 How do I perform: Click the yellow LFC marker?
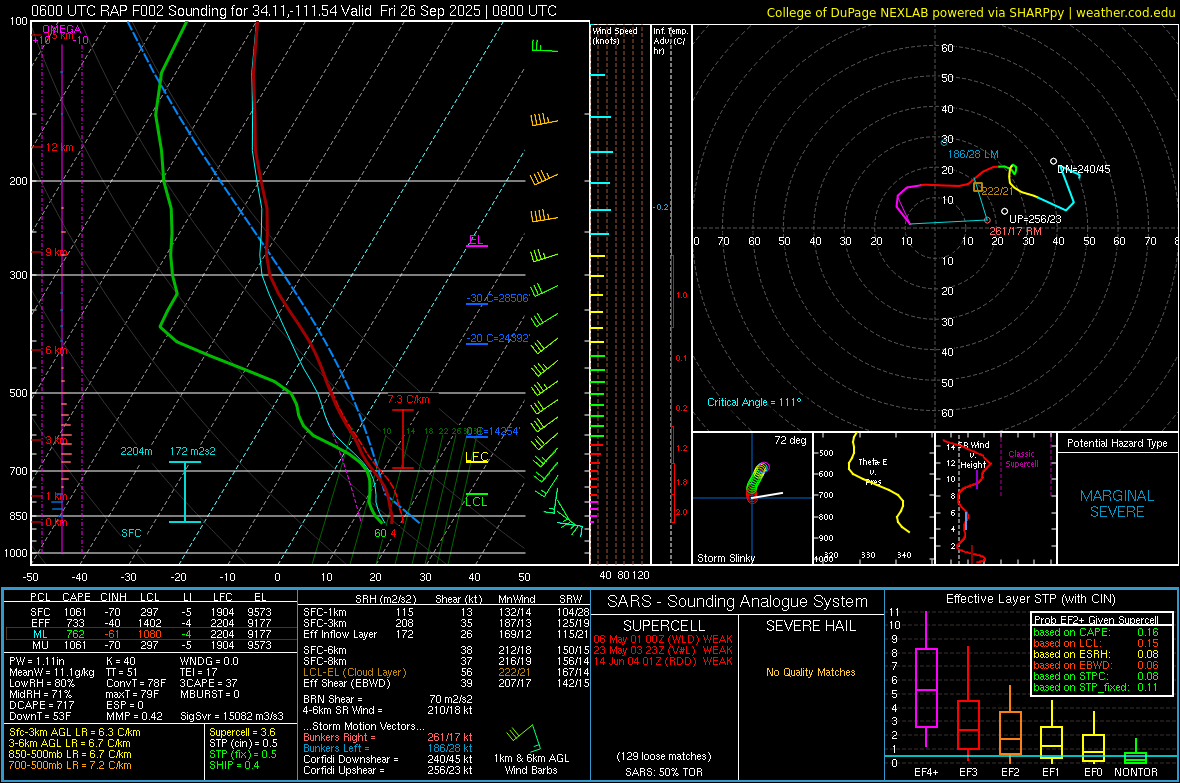(x=476, y=457)
